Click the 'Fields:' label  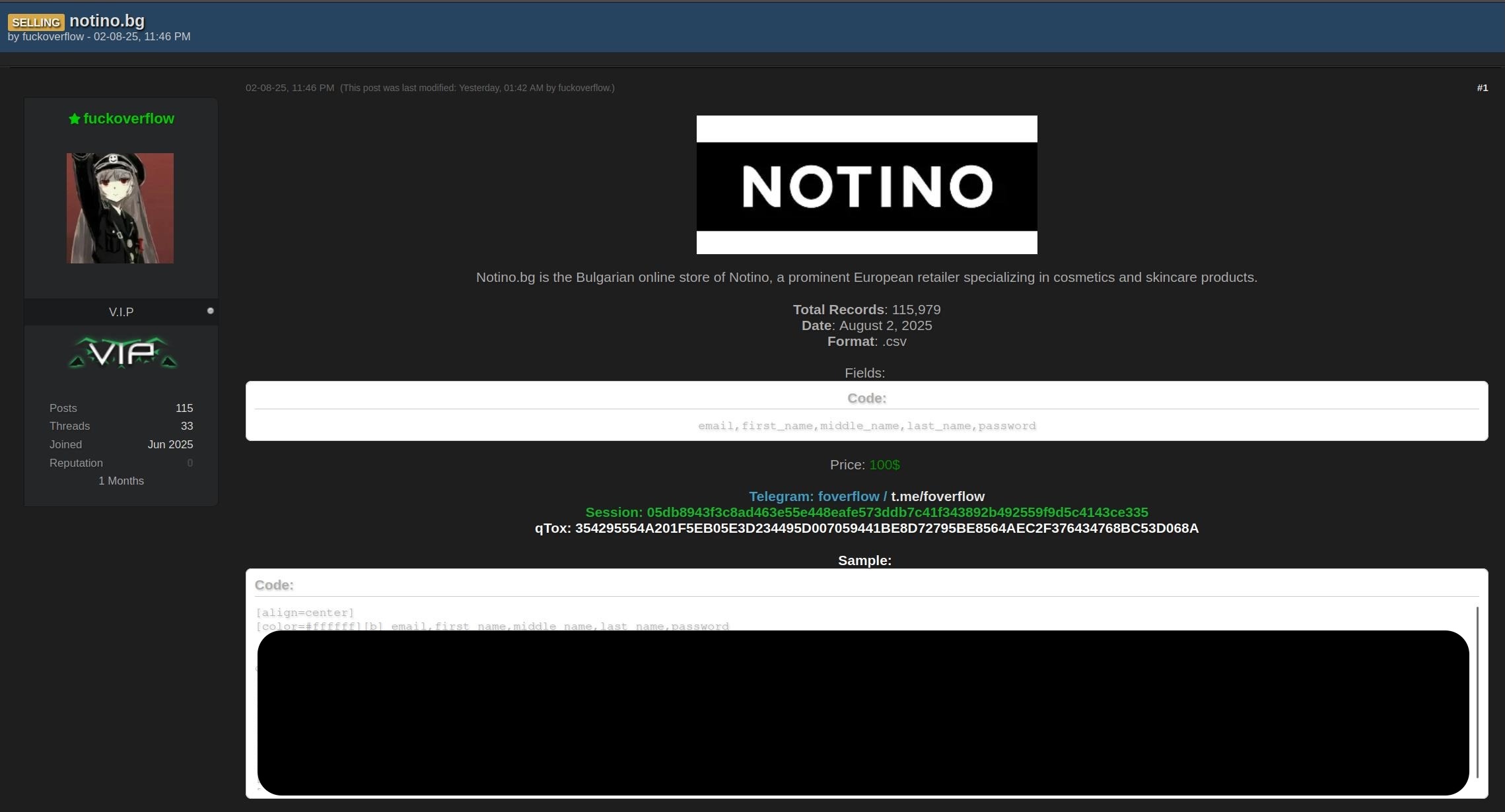[865, 373]
